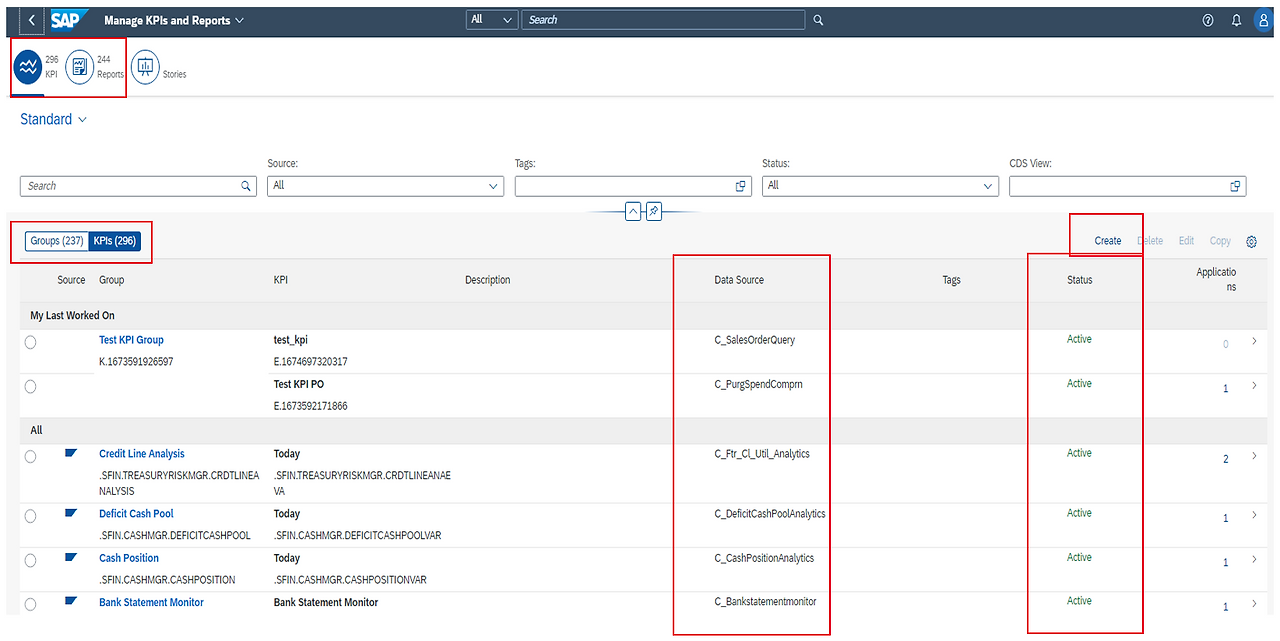Click the Help question mark icon

point(1207,19)
